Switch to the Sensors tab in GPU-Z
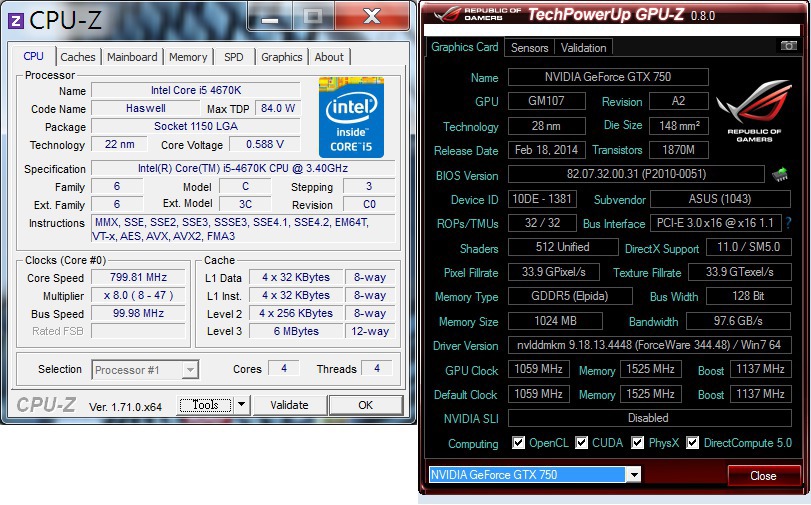This screenshot has width=811, height=505. [529, 48]
